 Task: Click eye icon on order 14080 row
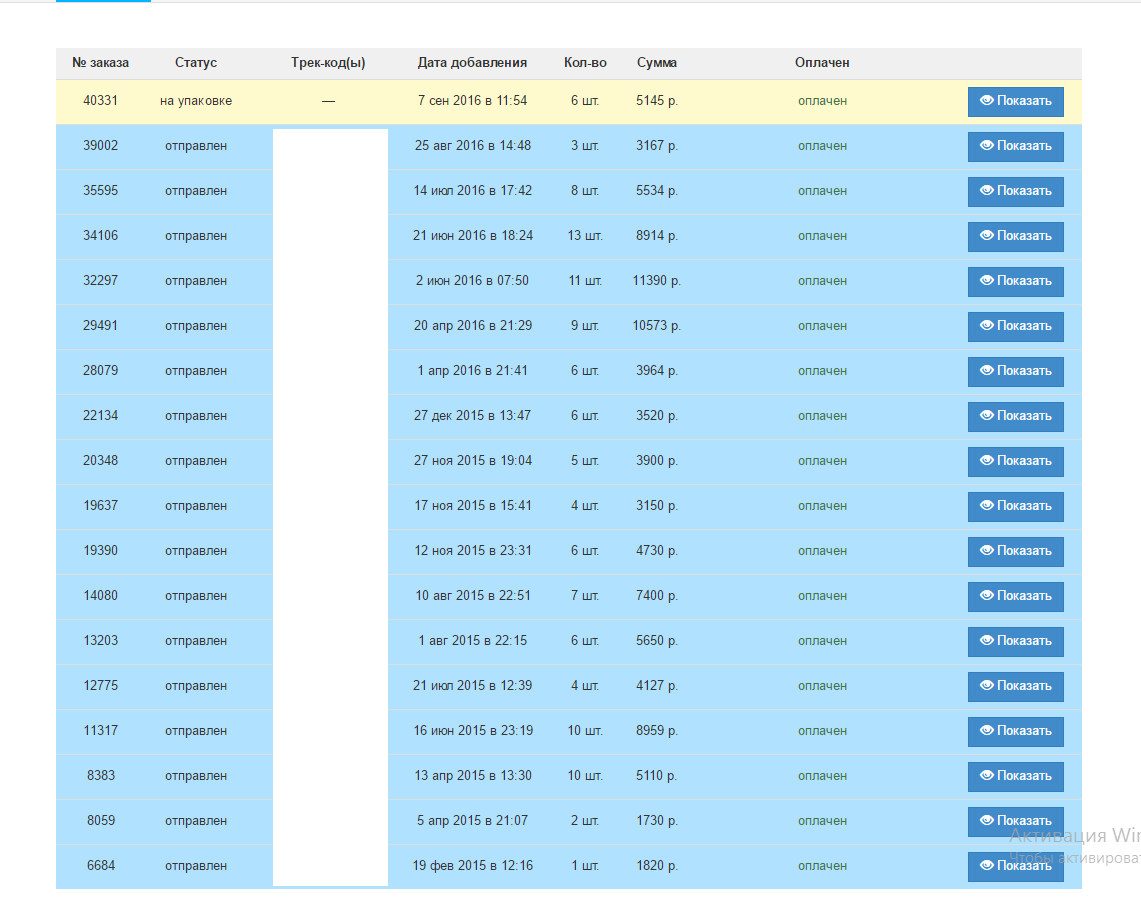point(986,596)
